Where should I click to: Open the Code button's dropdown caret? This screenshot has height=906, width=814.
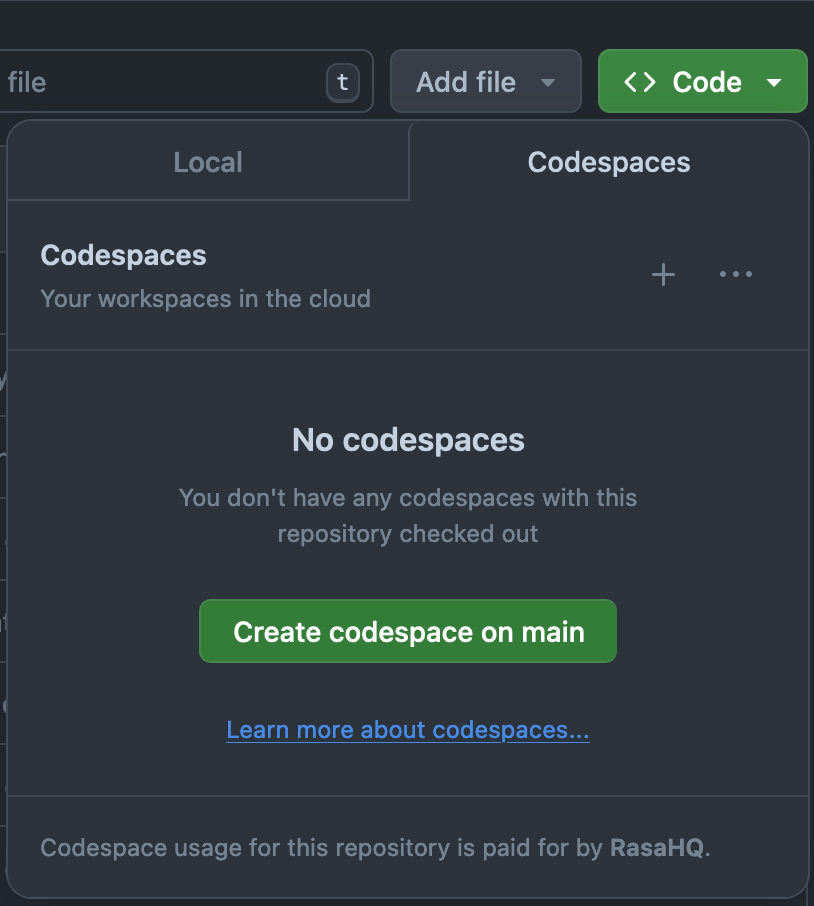point(773,81)
